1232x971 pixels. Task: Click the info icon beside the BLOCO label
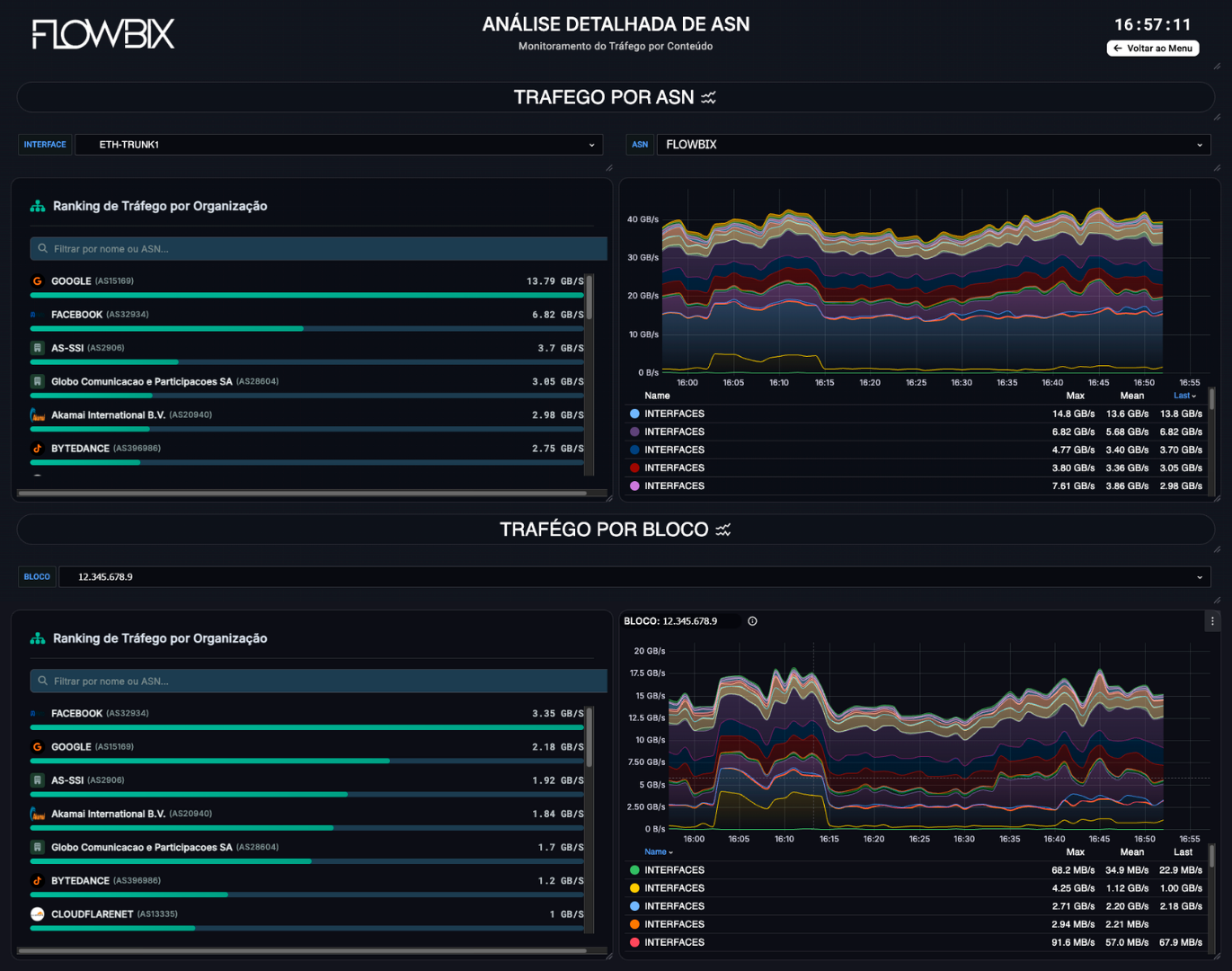pos(752,620)
